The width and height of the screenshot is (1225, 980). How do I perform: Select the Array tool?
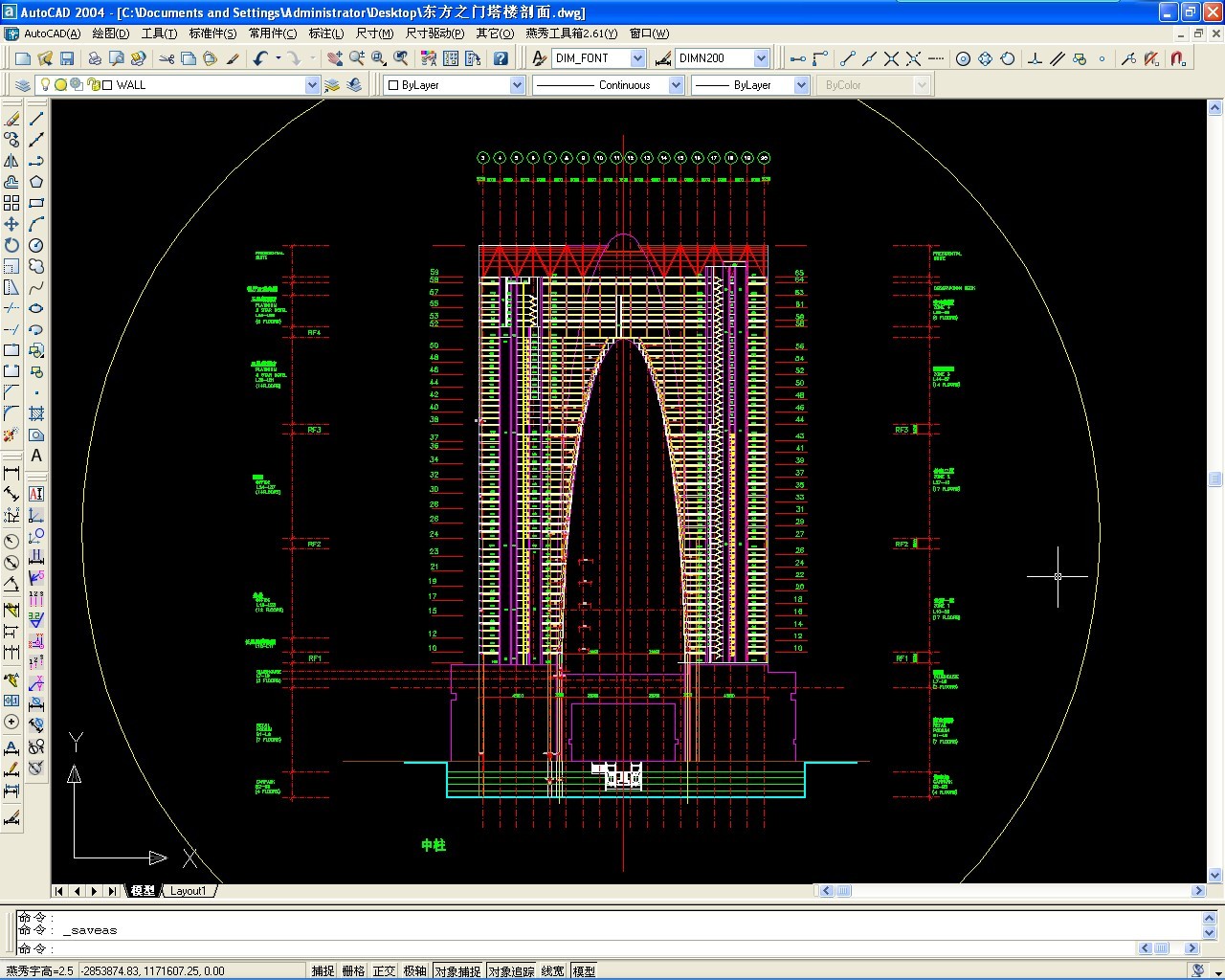11,203
